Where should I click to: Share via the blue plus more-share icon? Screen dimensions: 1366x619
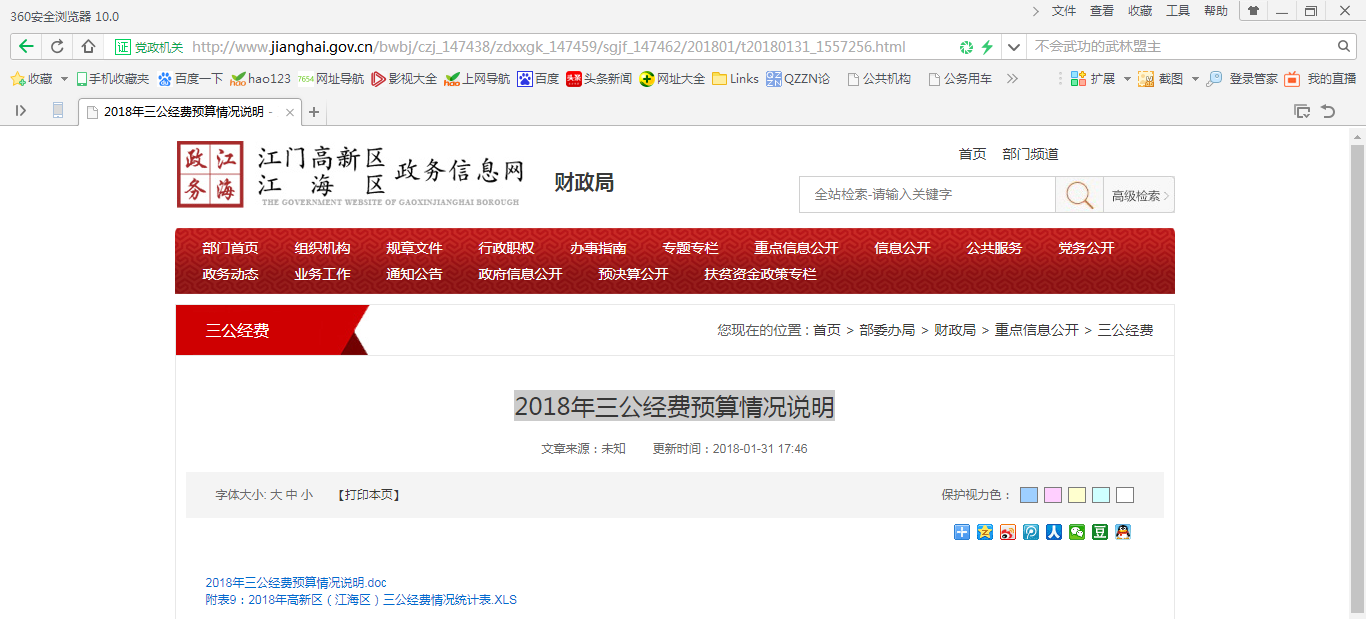coord(962,532)
